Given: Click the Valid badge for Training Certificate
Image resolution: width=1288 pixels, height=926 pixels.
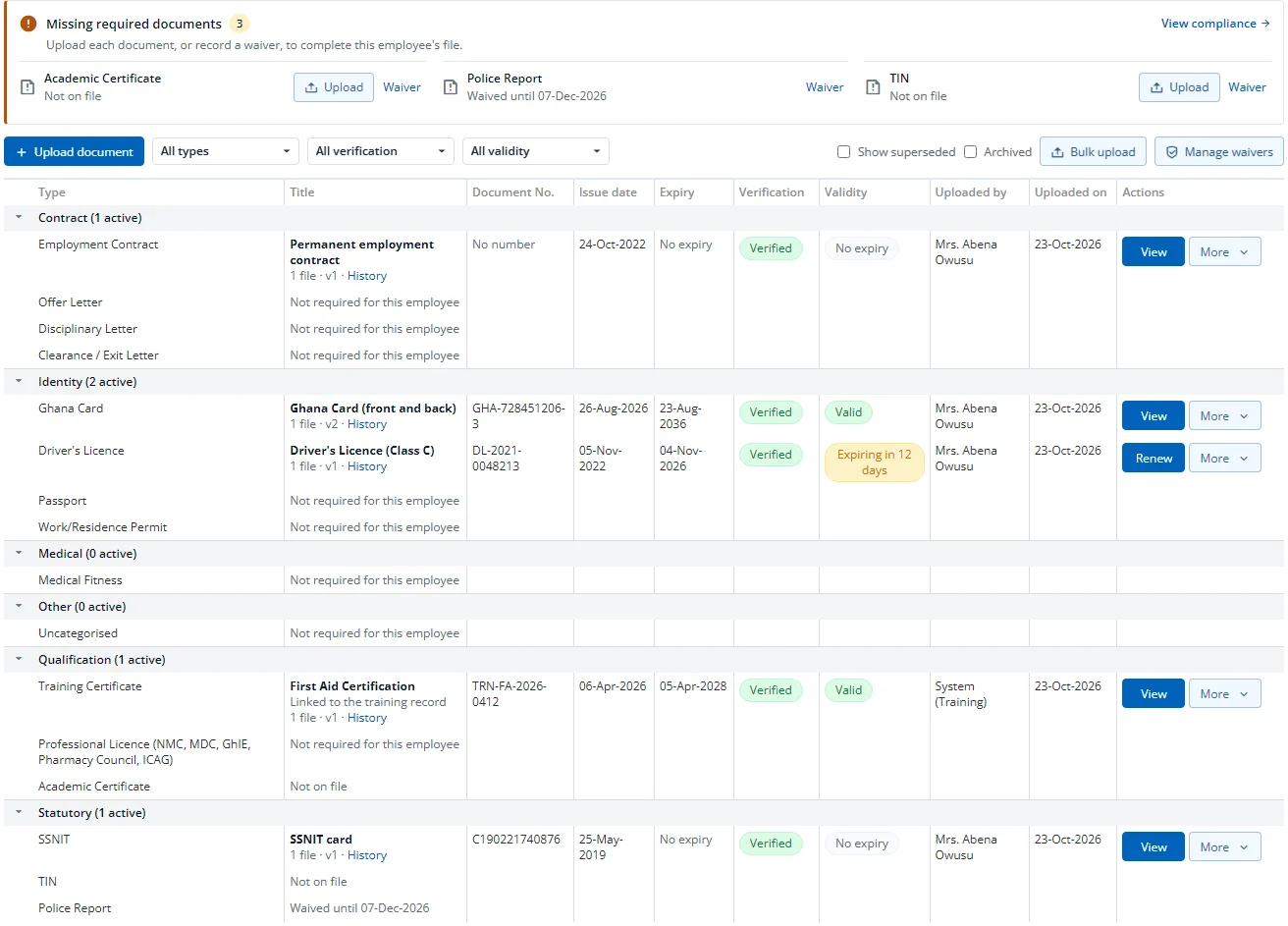Looking at the screenshot, I should coord(848,690).
